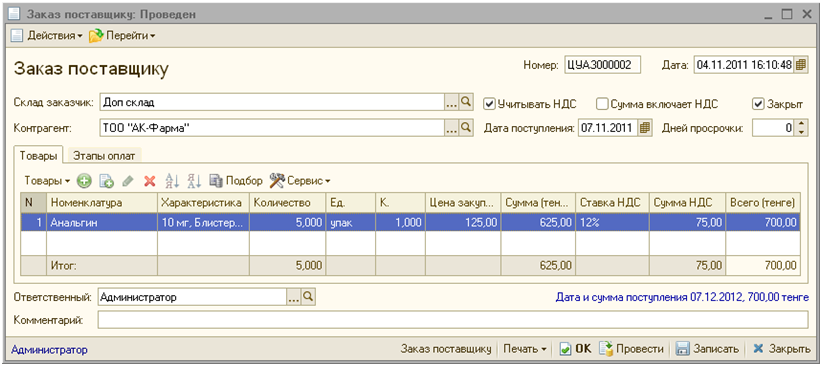Open calendar picker next to Дата field
The image size is (822, 366).
800,65
